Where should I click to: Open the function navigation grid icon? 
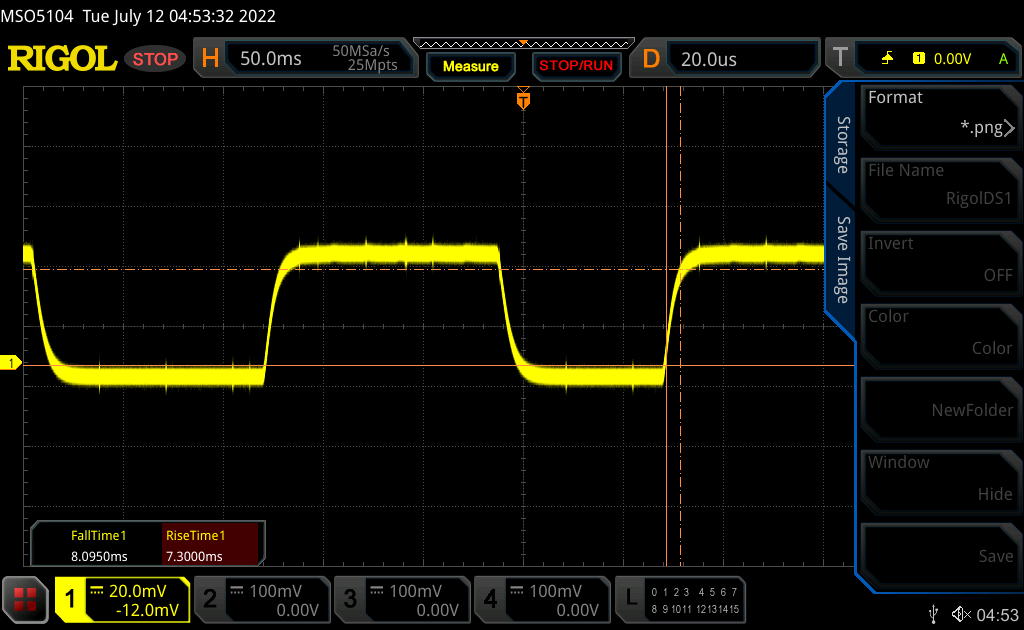pyautogui.click(x=26, y=599)
